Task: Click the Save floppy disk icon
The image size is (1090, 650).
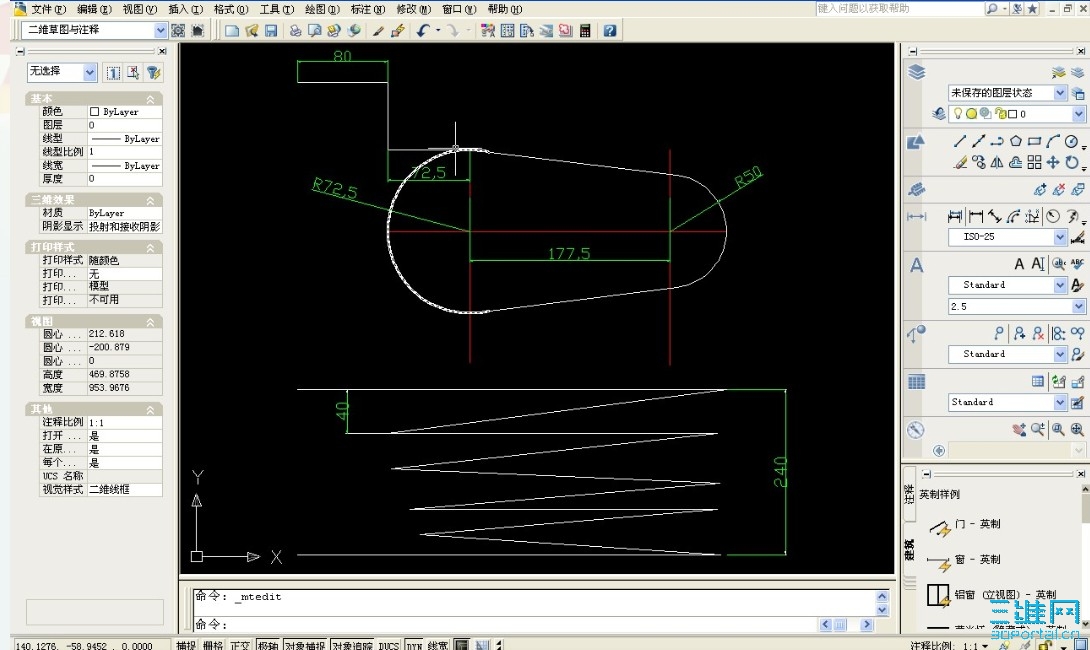Action: point(271,31)
